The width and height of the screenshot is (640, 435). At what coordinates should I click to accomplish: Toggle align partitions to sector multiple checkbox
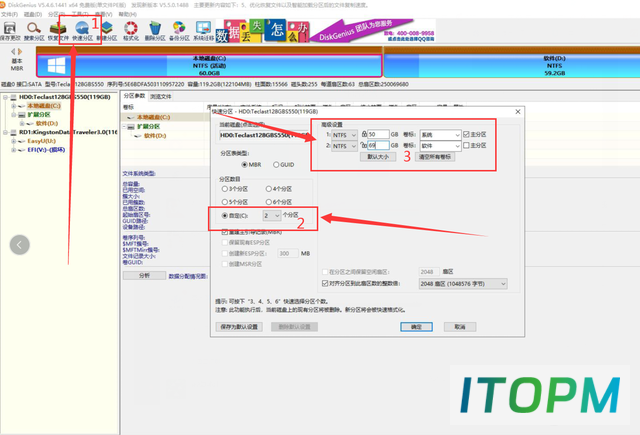click(x=325, y=283)
